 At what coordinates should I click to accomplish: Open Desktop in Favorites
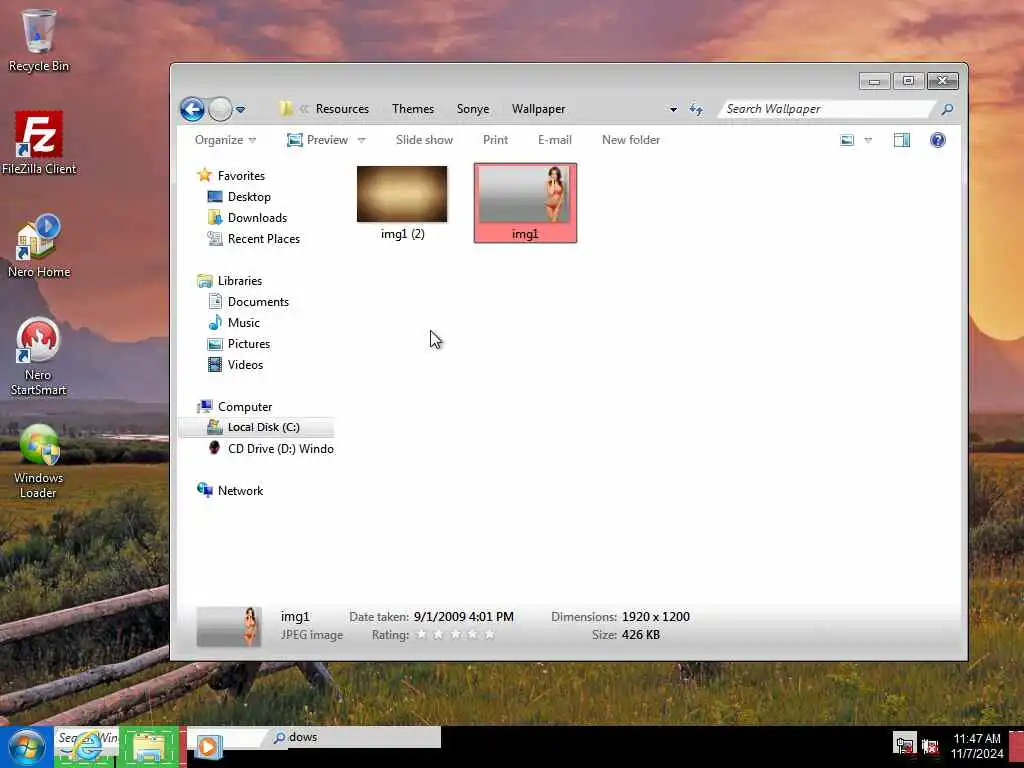[249, 197]
